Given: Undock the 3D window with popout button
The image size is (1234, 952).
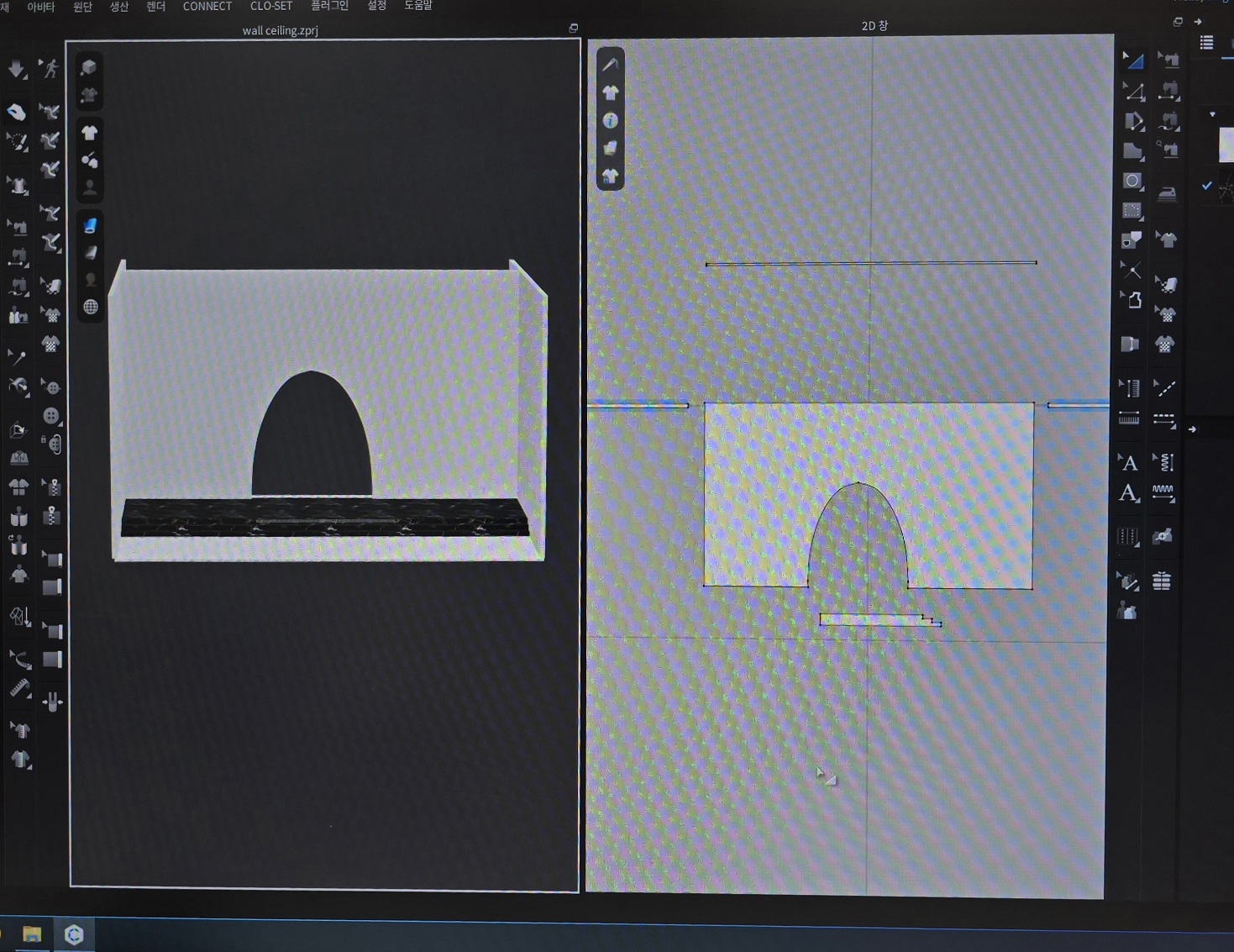Looking at the screenshot, I should [573, 28].
